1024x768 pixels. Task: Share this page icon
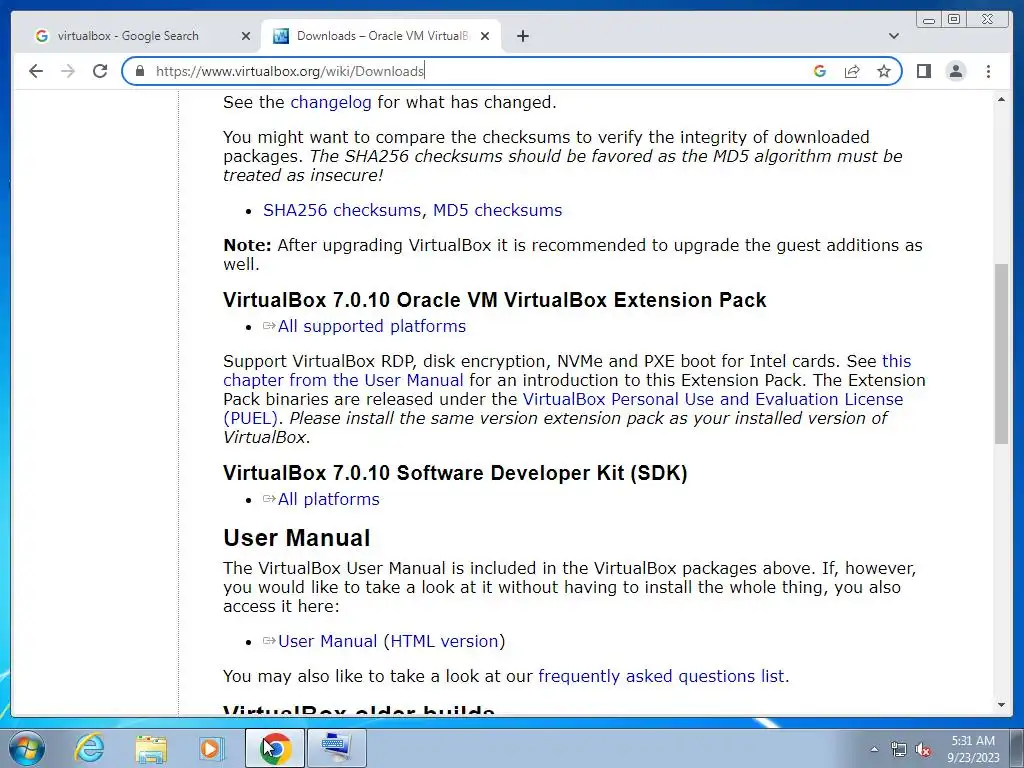click(x=852, y=71)
